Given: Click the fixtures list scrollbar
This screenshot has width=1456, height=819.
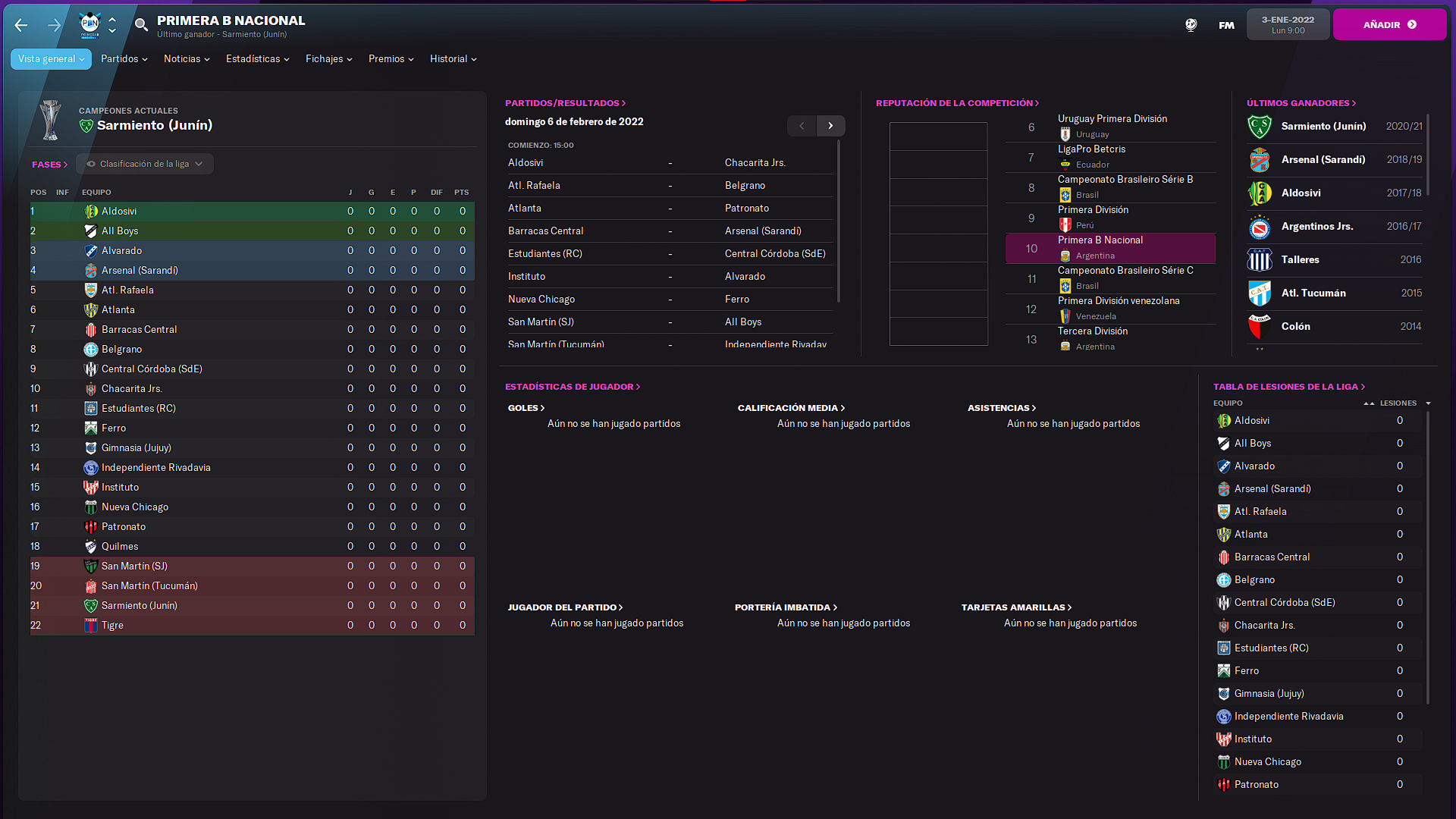Looking at the screenshot, I should pyautogui.click(x=839, y=220).
